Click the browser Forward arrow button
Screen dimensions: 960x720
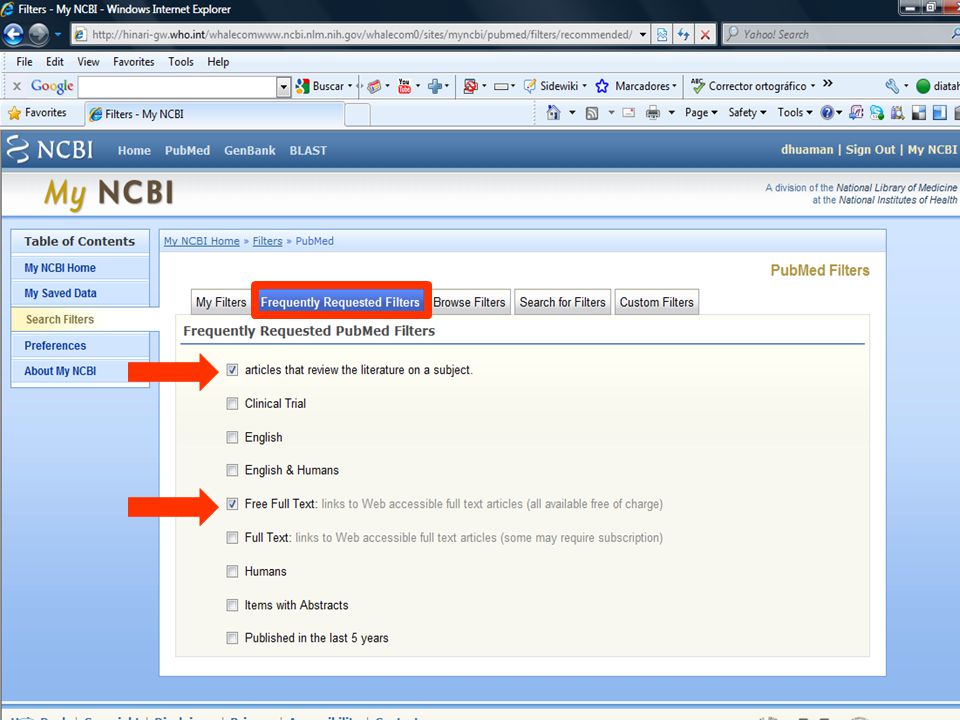coord(39,34)
